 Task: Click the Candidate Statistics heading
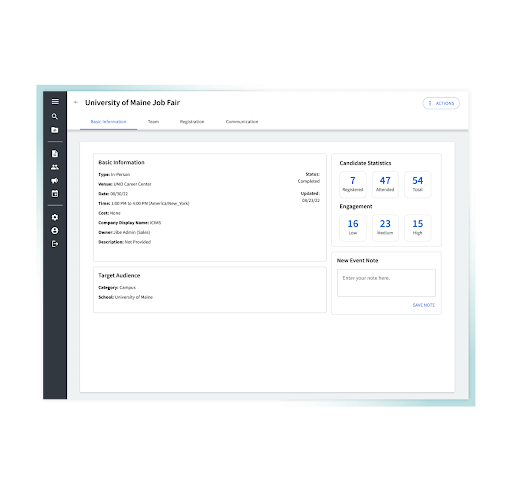point(365,163)
